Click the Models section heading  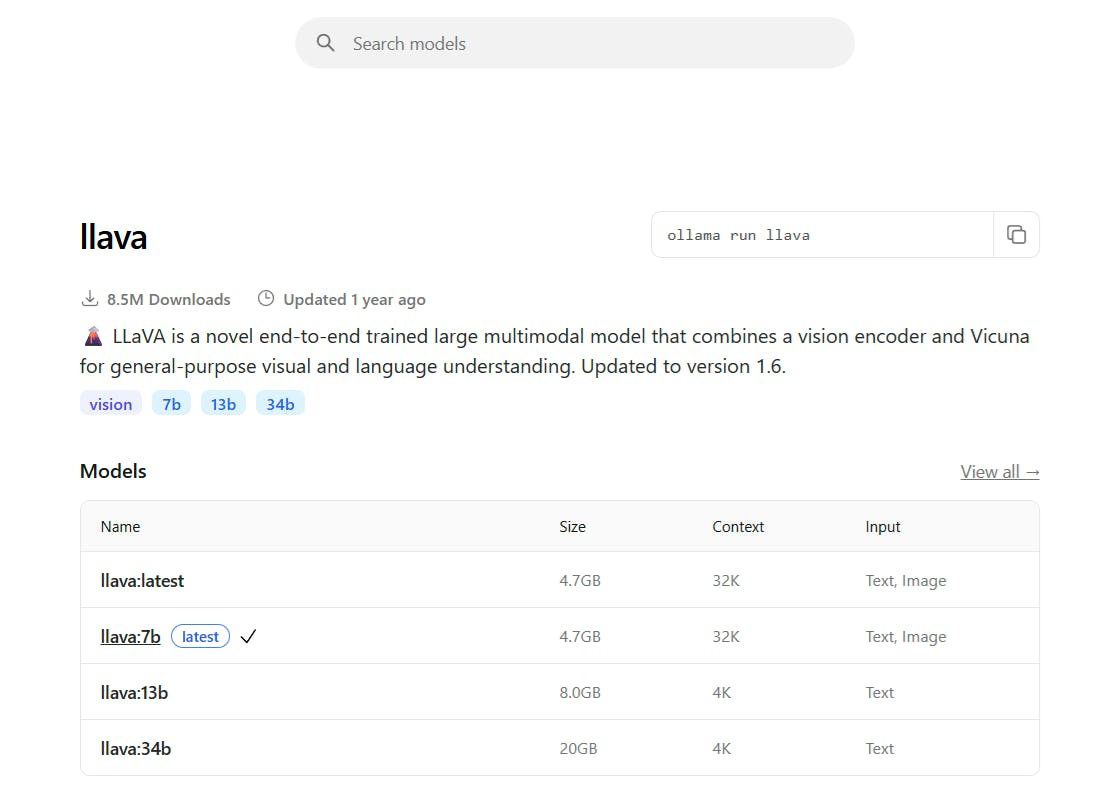click(113, 472)
